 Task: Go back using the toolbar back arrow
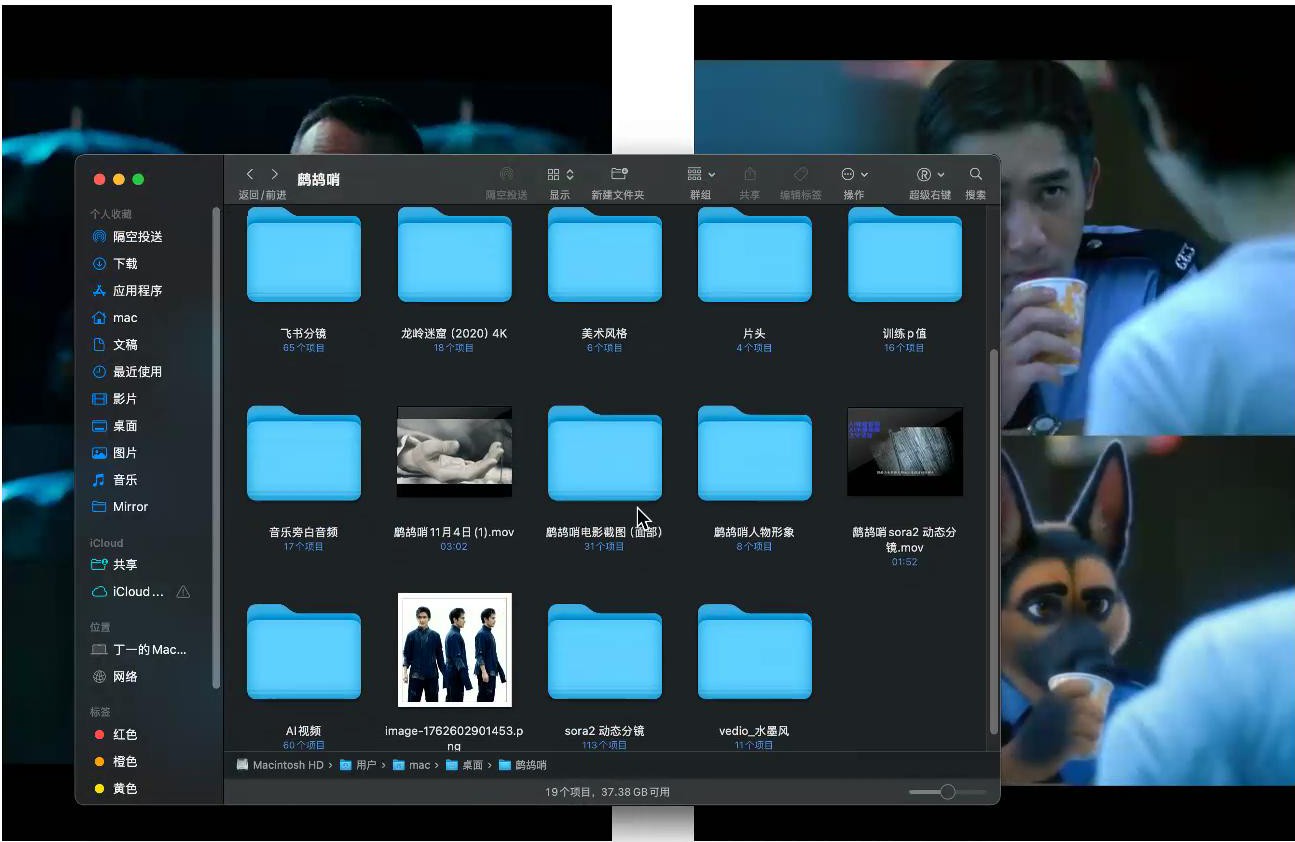250,175
